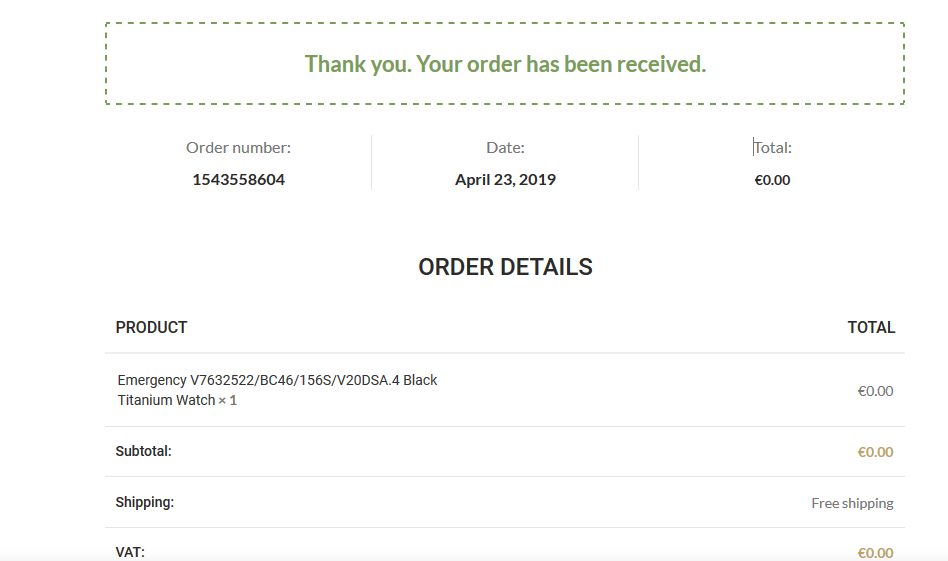Viewport: 948px width, 561px height.
Task: Click the order total amount below "Total:"
Action: pyautogui.click(x=772, y=180)
